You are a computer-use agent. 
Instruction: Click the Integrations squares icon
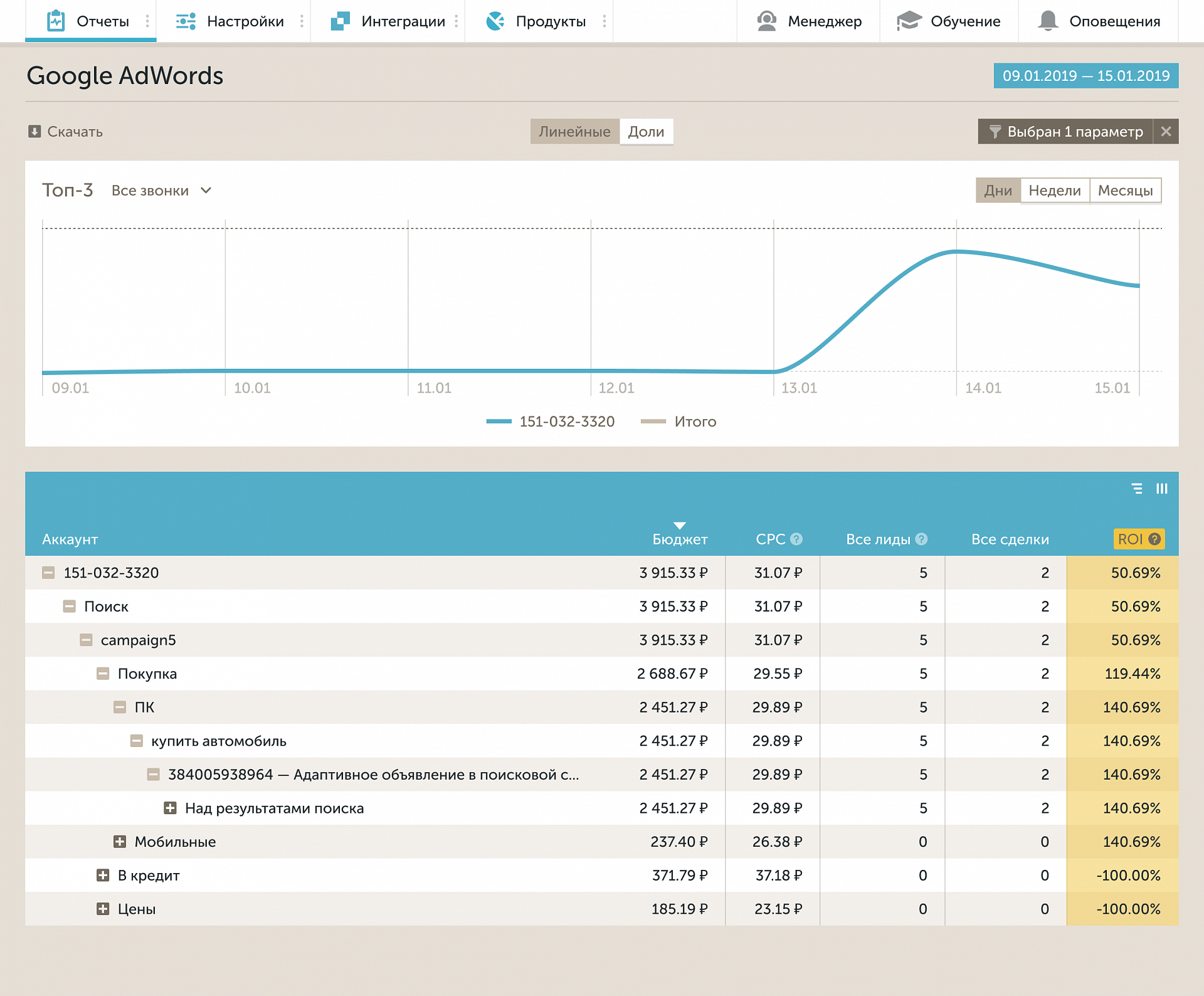[340, 21]
